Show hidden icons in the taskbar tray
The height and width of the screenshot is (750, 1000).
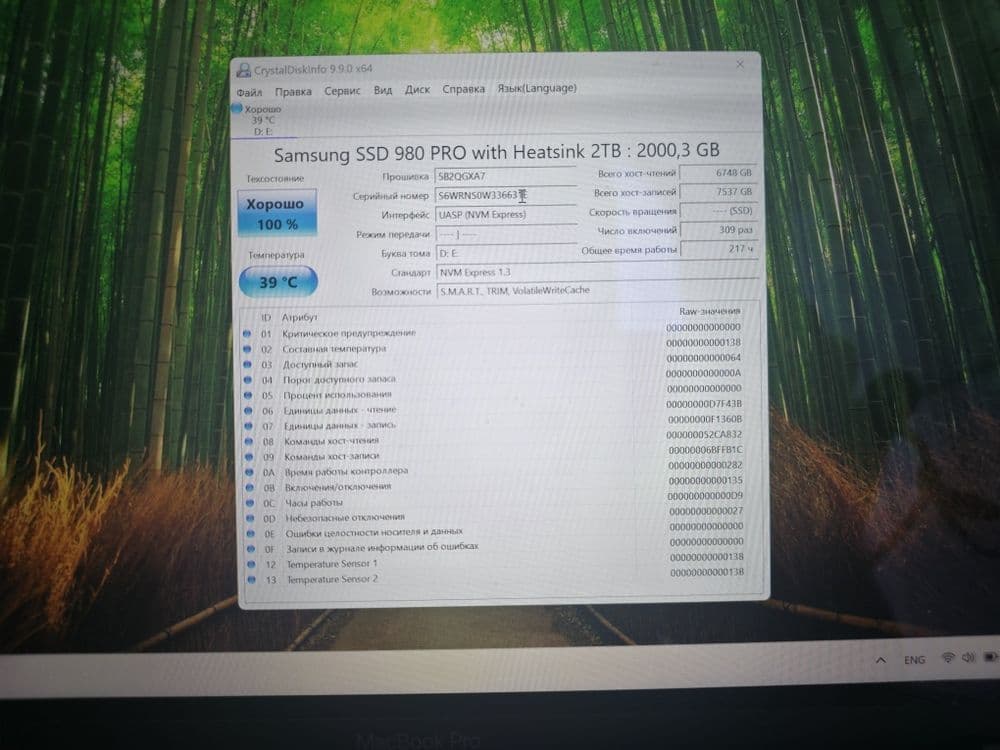[x=881, y=660]
